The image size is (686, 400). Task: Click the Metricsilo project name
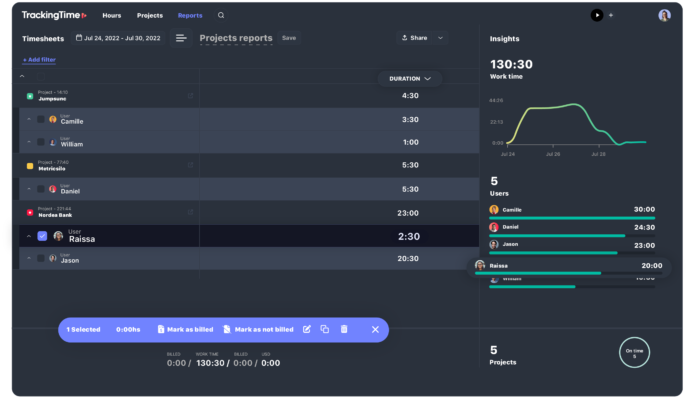point(52,168)
